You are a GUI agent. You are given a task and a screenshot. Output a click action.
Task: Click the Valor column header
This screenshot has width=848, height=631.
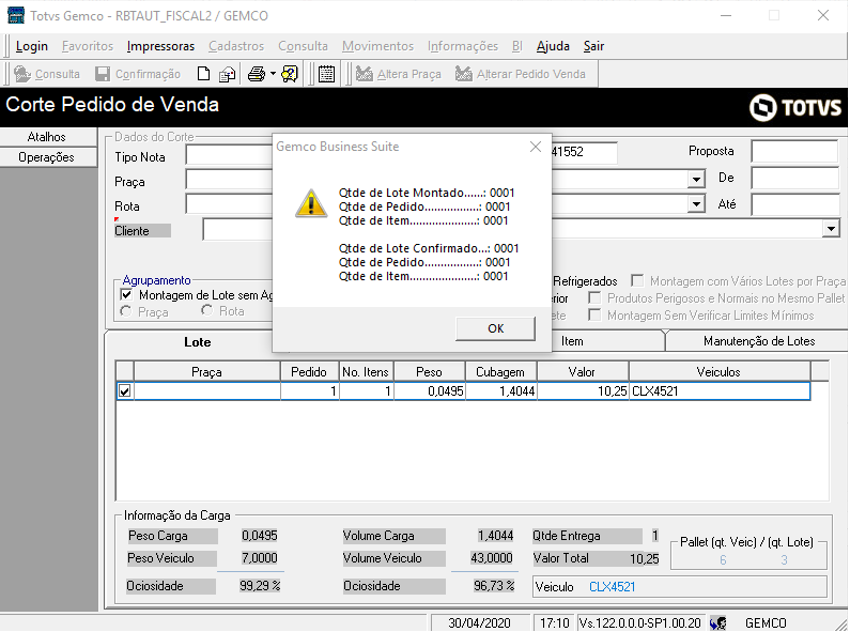click(x=582, y=372)
